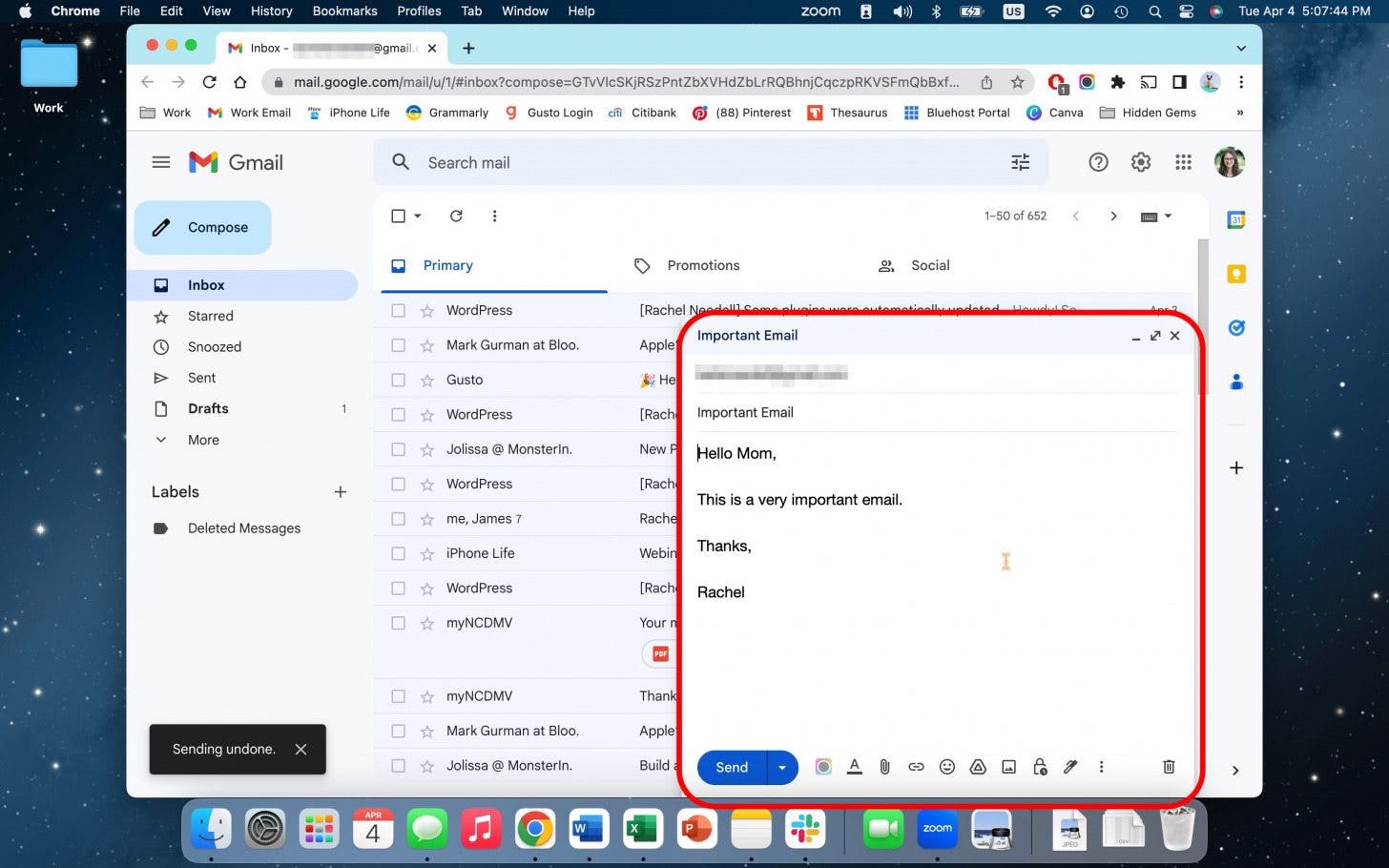Select the checkbox next to the Gusto email
The width and height of the screenshot is (1389, 868).
click(x=398, y=379)
